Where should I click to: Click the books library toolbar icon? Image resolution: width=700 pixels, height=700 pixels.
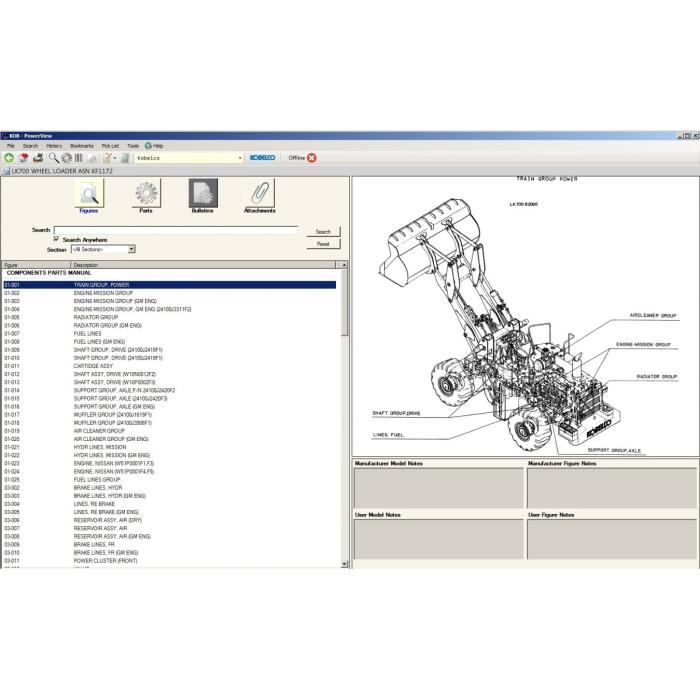click(79, 158)
